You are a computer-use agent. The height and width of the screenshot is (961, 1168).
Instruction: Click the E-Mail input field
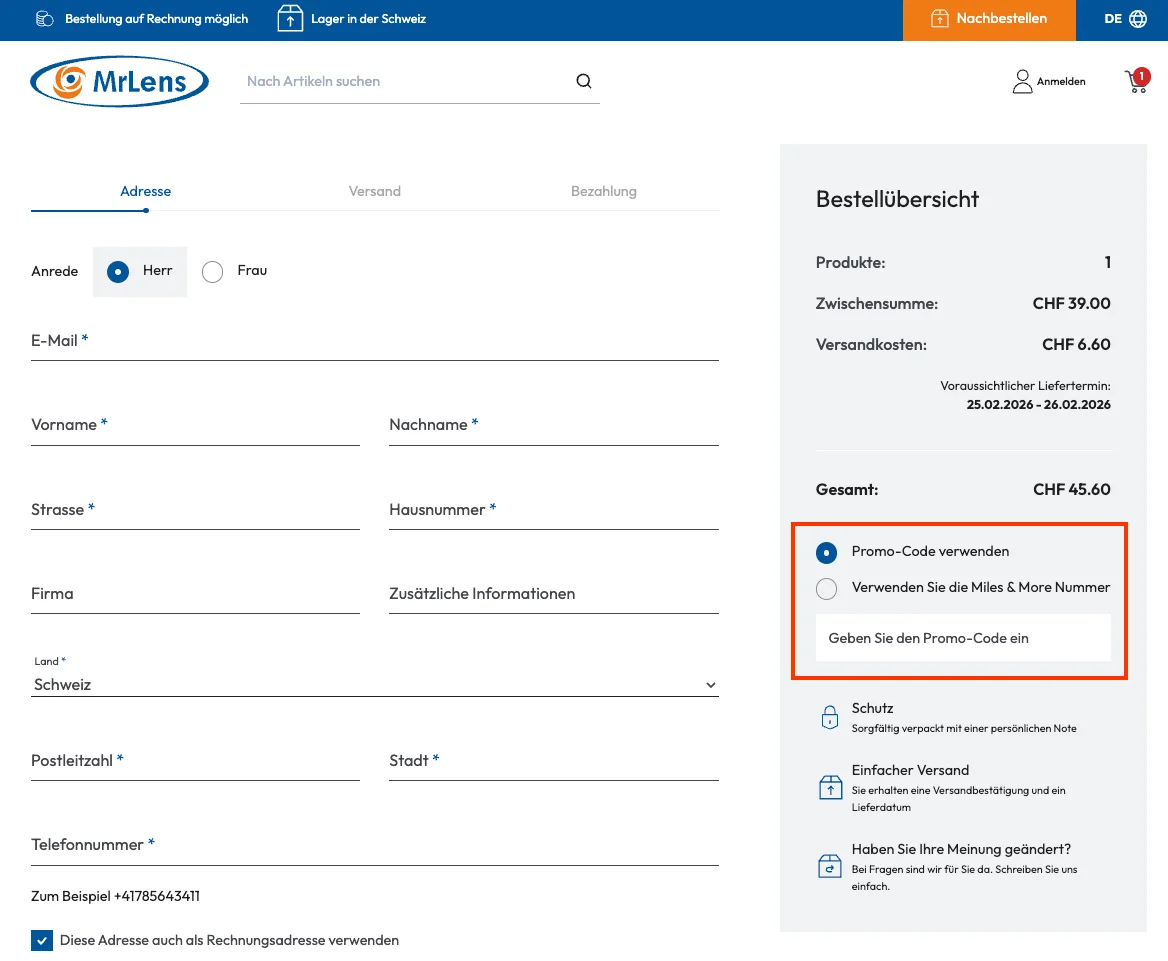pos(375,342)
